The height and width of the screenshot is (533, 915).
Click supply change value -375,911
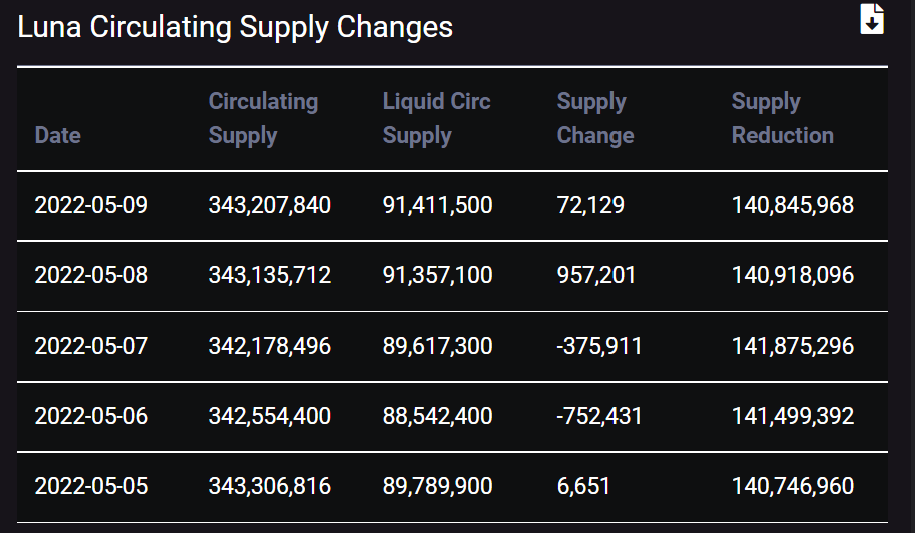(599, 346)
